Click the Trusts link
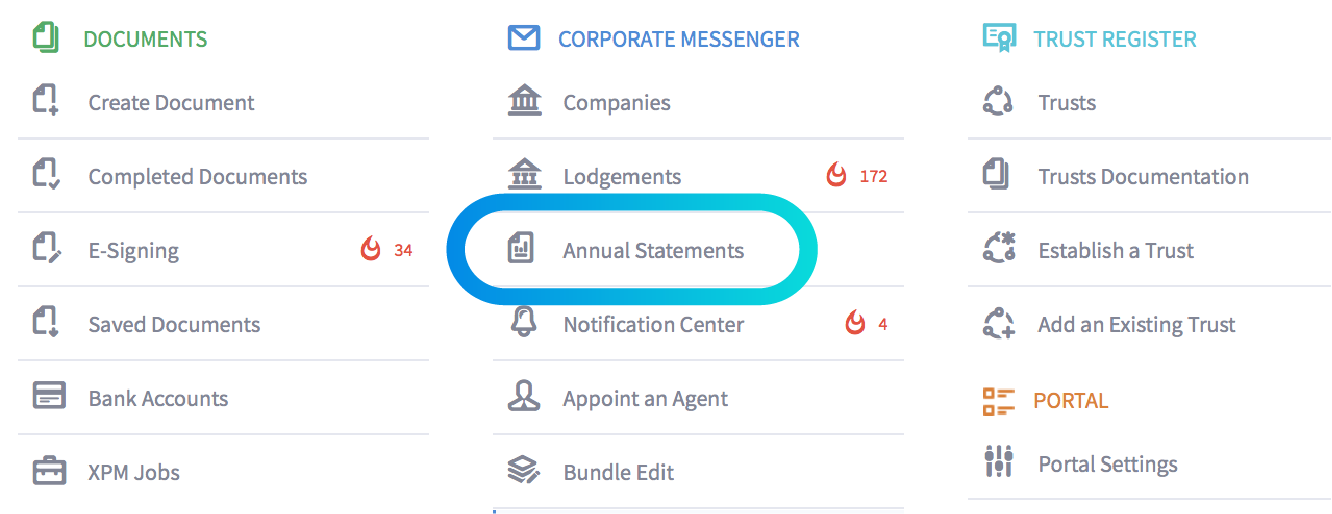This screenshot has width=1332, height=514. 1067,102
